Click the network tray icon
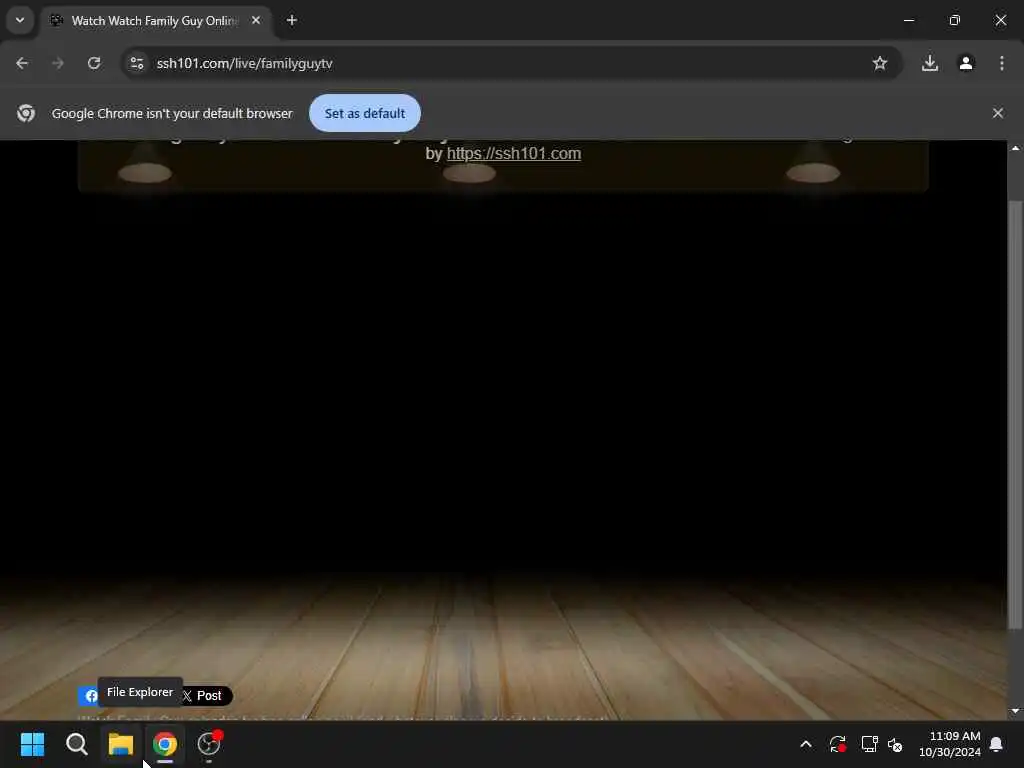The height and width of the screenshot is (768, 1024). 869,744
